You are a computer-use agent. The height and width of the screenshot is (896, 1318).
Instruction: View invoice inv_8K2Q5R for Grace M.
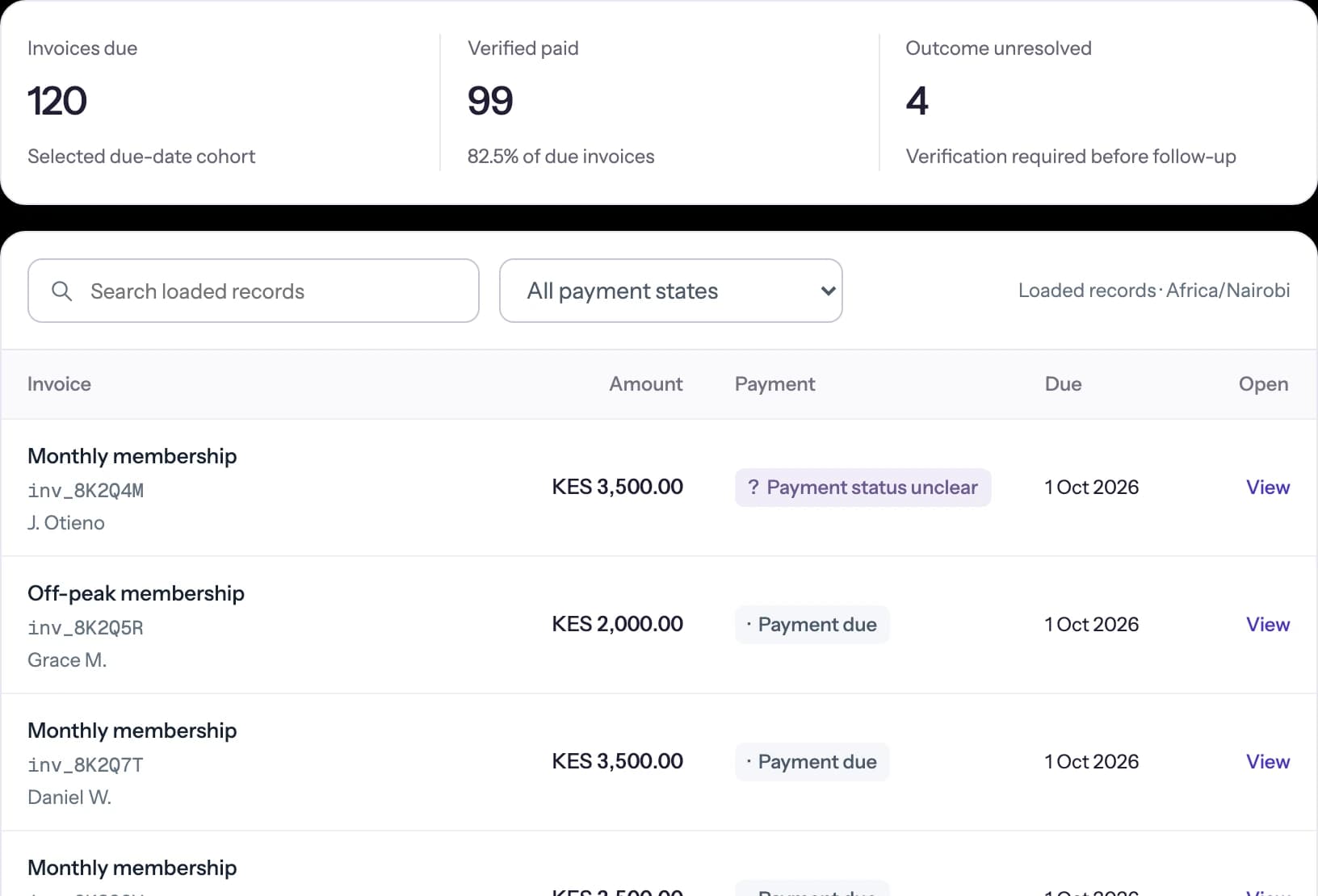click(x=1268, y=625)
